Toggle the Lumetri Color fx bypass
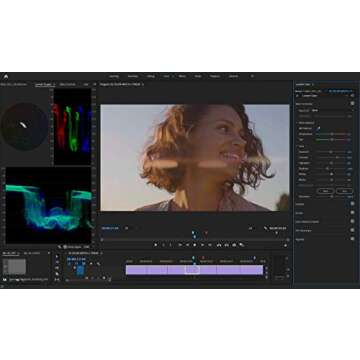 tap(297, 96)
